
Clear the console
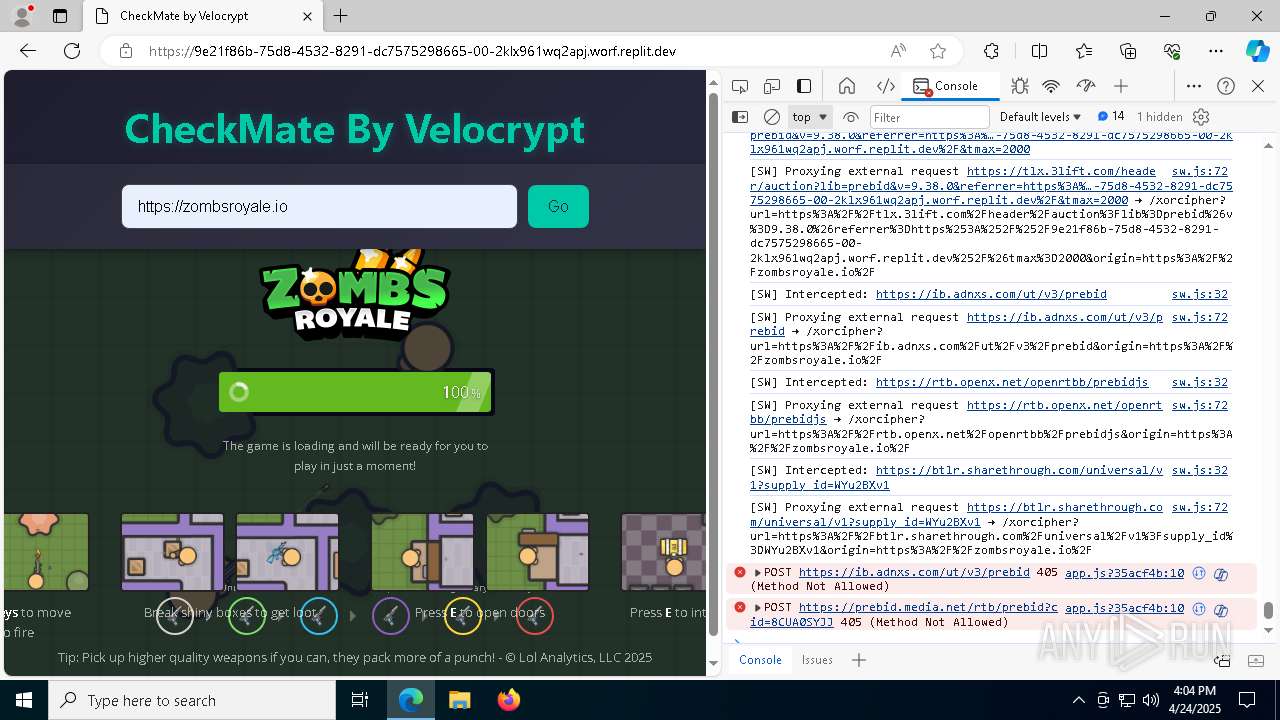[772, 117]
